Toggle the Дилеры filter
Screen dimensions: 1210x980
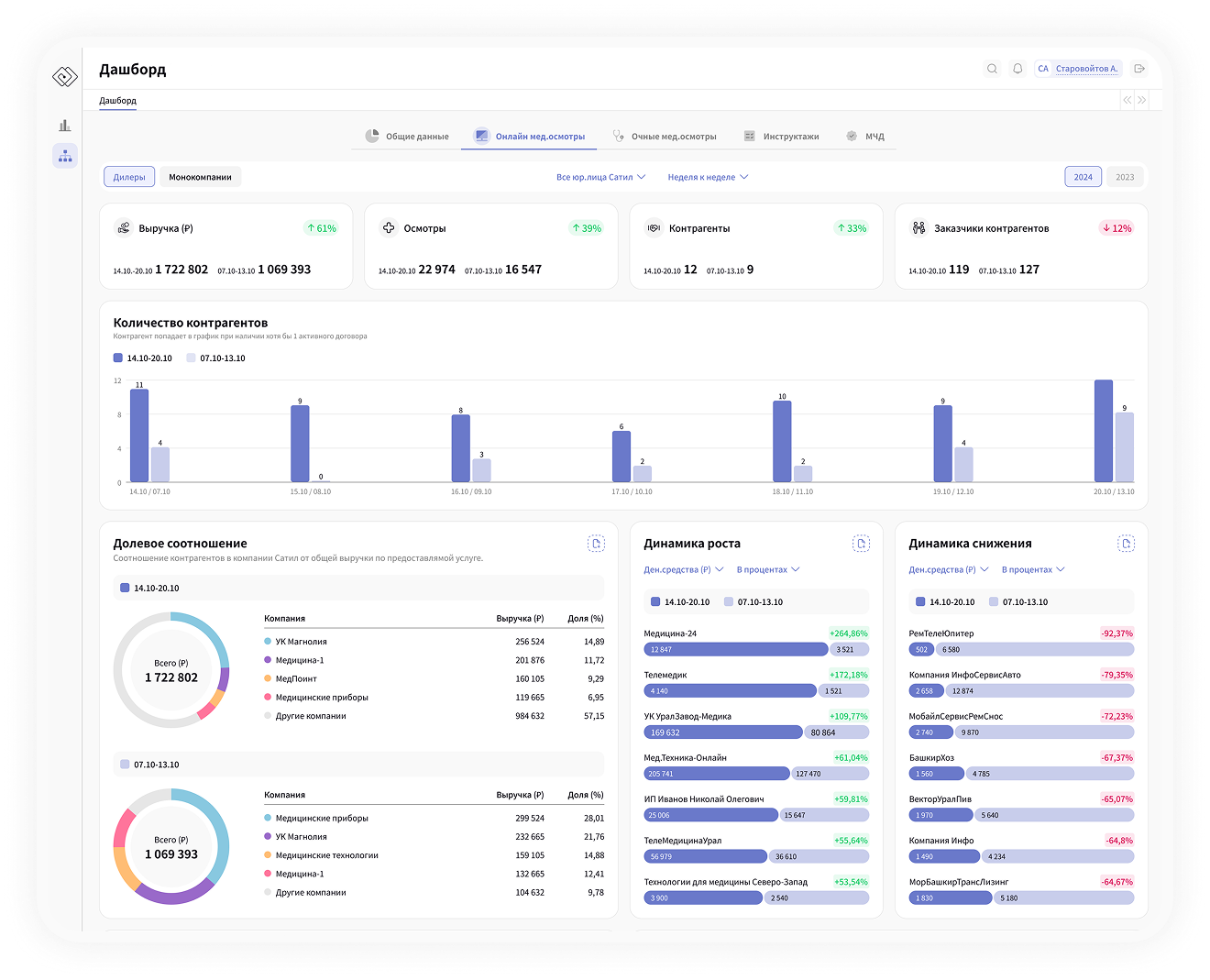coord(129,177)
